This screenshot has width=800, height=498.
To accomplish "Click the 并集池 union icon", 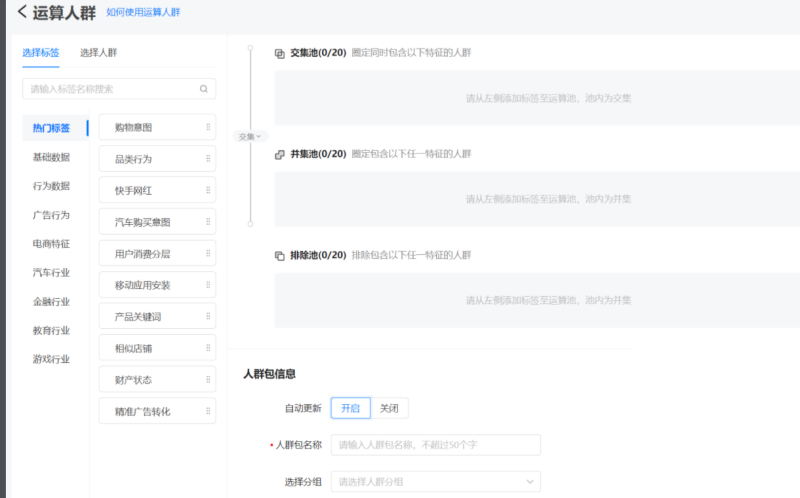I will [x=280, y=155].
